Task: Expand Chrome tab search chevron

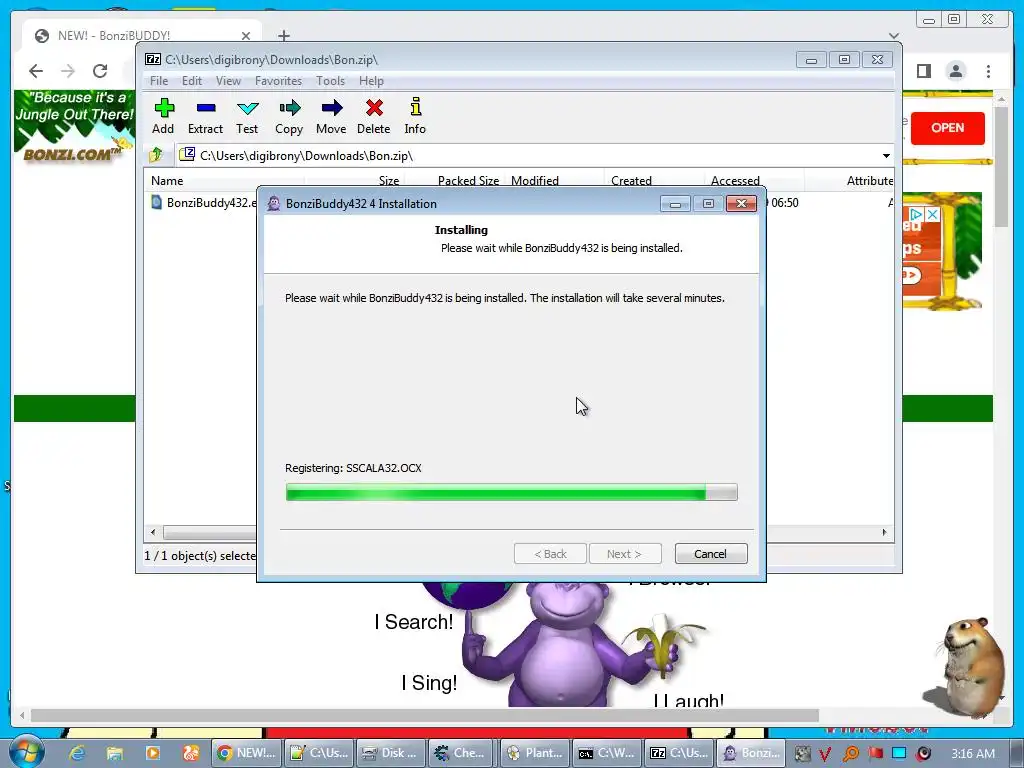Action: pos(893,36)
